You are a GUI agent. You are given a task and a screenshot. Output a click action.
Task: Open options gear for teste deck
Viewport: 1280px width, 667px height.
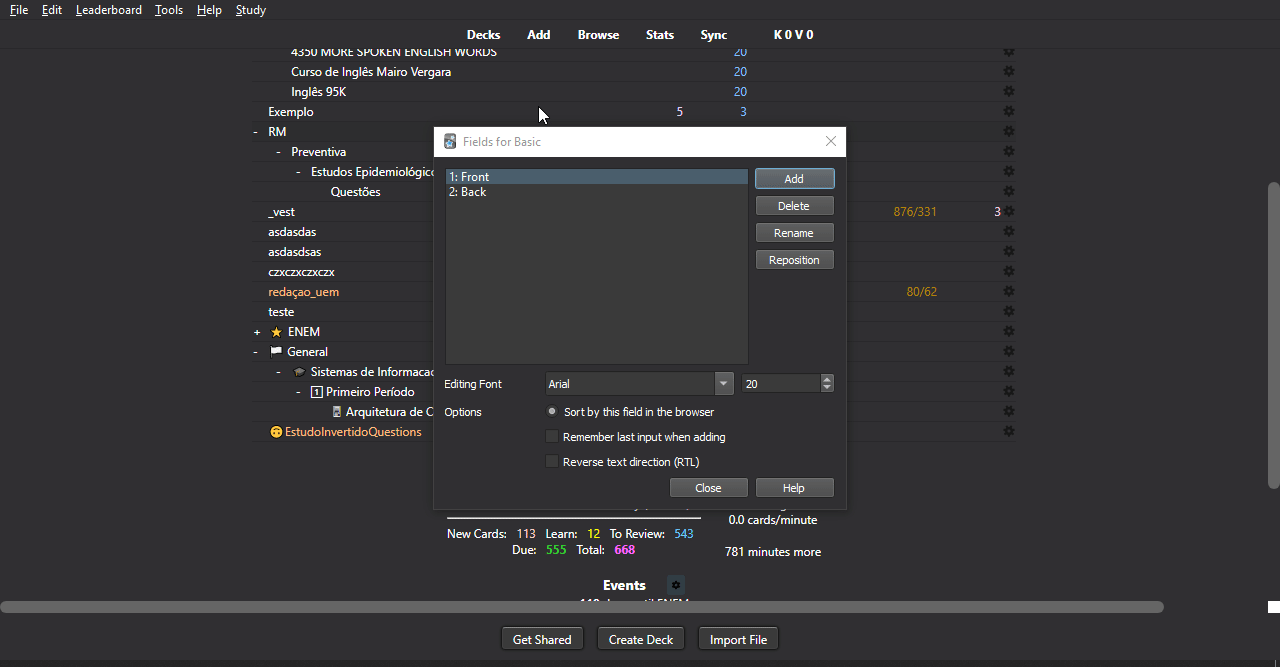pyautogui.click(x=1009, y=312)
